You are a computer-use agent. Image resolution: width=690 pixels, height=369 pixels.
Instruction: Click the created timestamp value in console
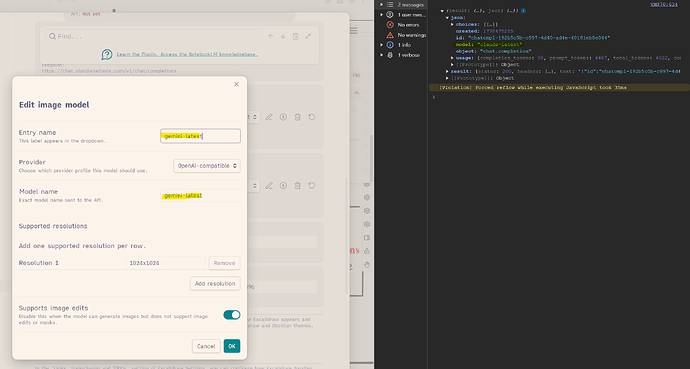click(x=499, y=31)
